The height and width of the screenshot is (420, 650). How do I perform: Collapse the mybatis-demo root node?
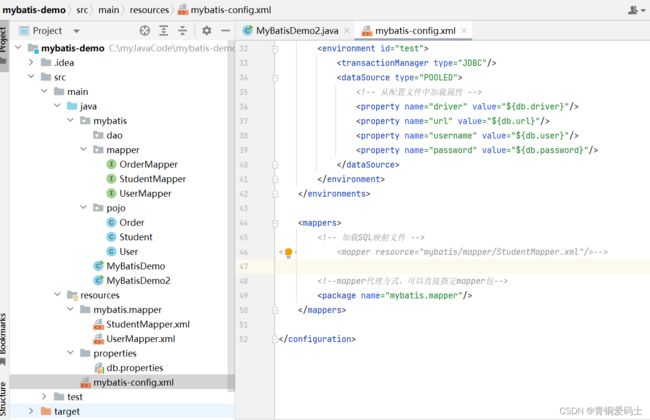[x=18, y=48]
